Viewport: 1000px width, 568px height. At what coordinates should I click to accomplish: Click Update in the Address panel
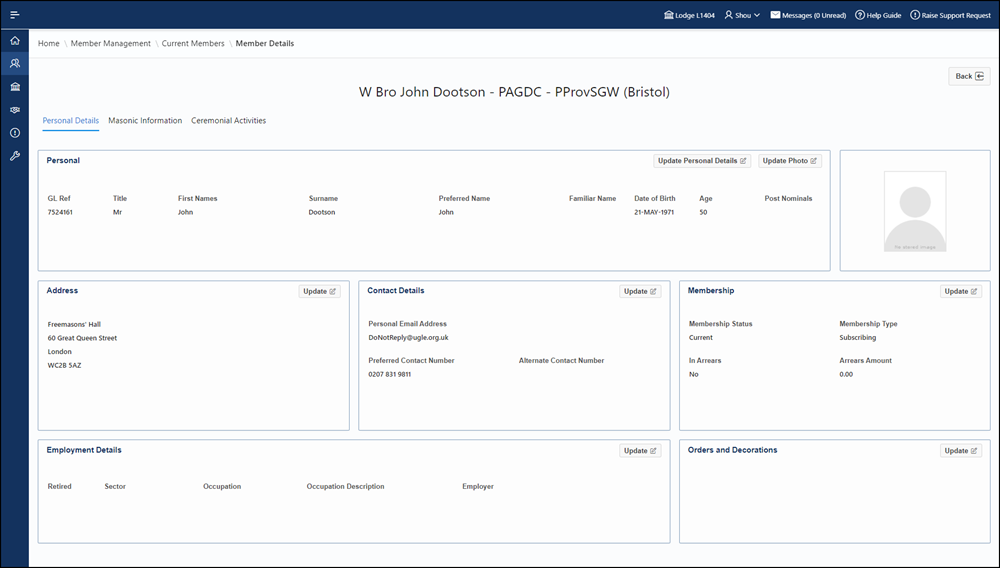click(x=320, y=291)
